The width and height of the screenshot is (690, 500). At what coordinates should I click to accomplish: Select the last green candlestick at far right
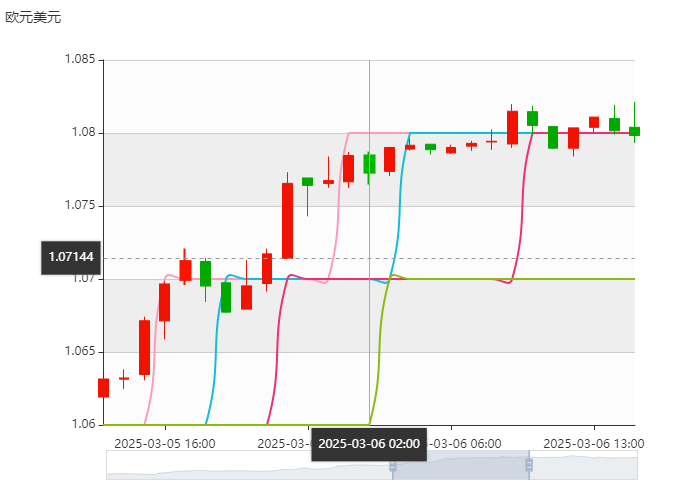634,130
